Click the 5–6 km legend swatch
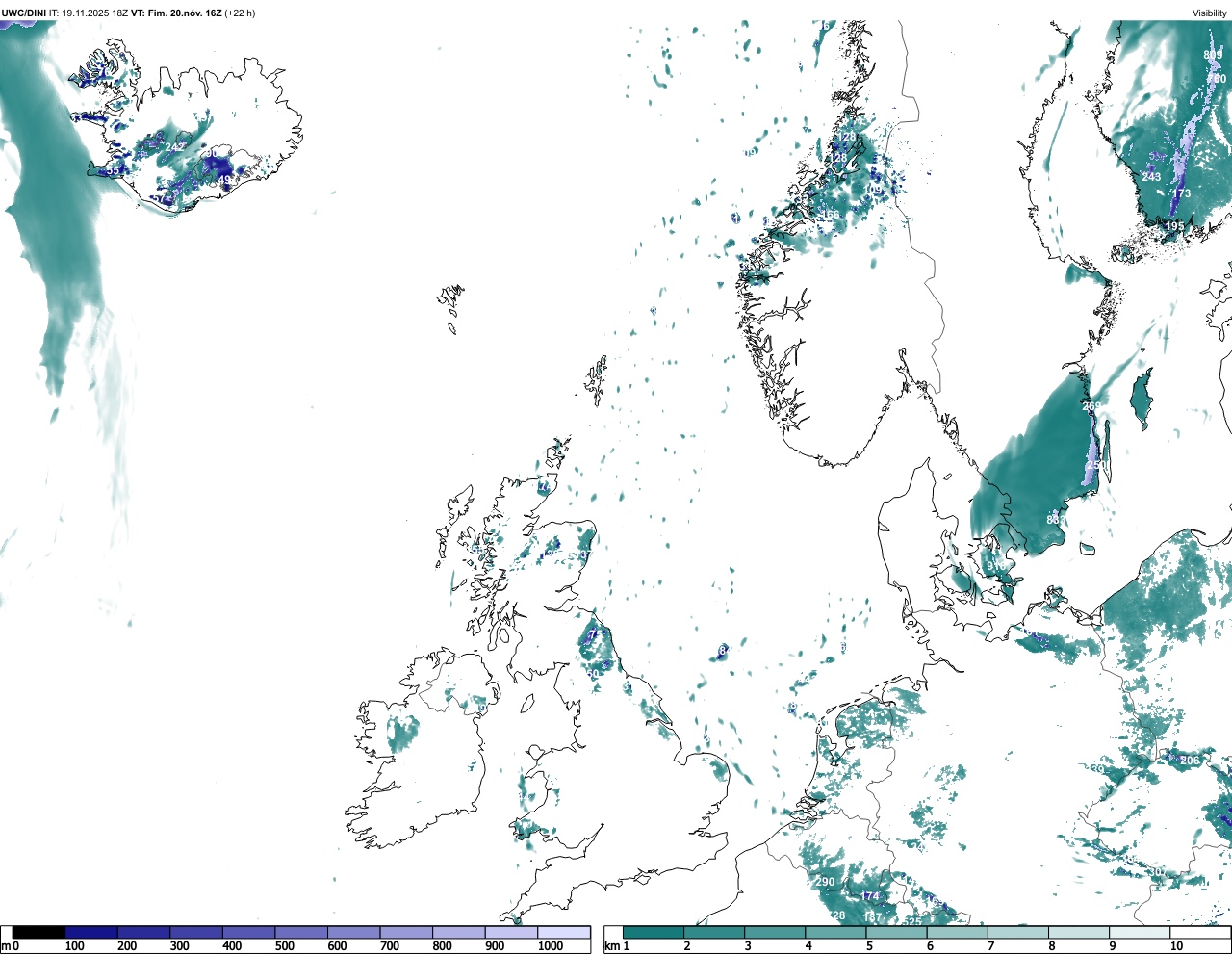The height and width of the screenshot is (954, 1232). tap(896, 932)
